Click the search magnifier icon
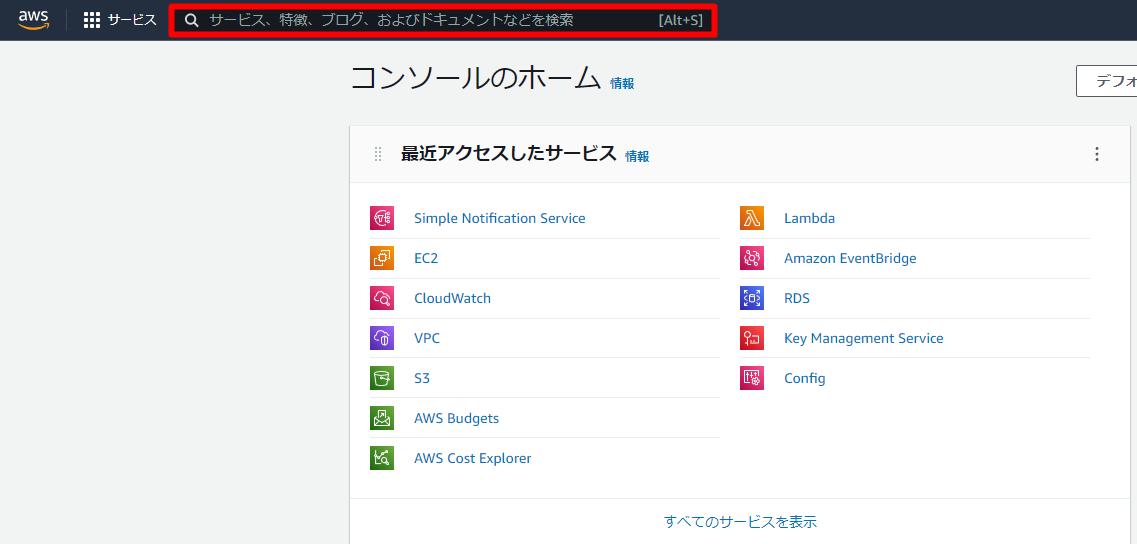1137x544 pixels. click(x=191, y=20)
